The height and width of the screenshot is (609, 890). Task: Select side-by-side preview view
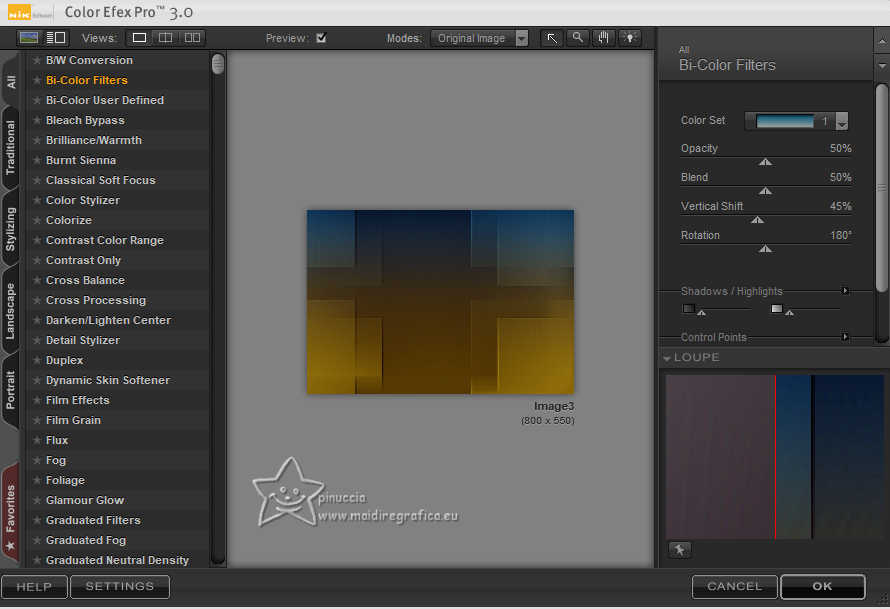(x=192, y=38)
